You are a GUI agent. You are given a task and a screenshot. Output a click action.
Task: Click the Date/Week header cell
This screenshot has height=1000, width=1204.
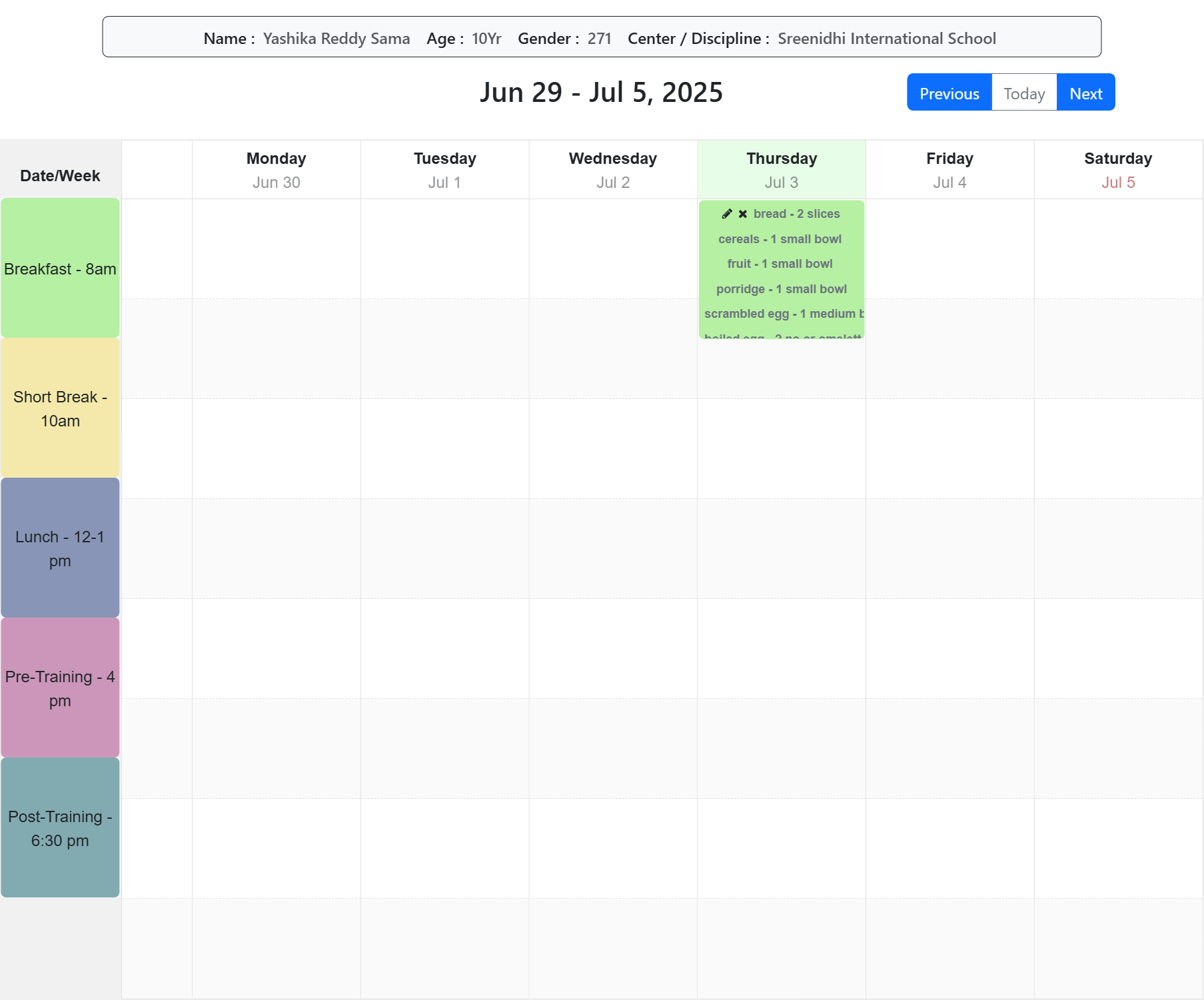click(x=60, y=176)
